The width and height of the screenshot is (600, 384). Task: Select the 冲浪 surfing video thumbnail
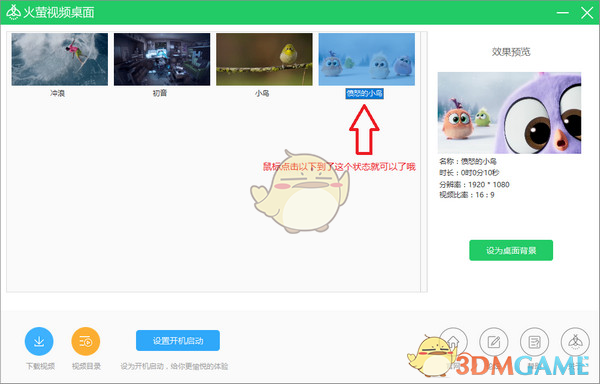(x=60, y=59)
